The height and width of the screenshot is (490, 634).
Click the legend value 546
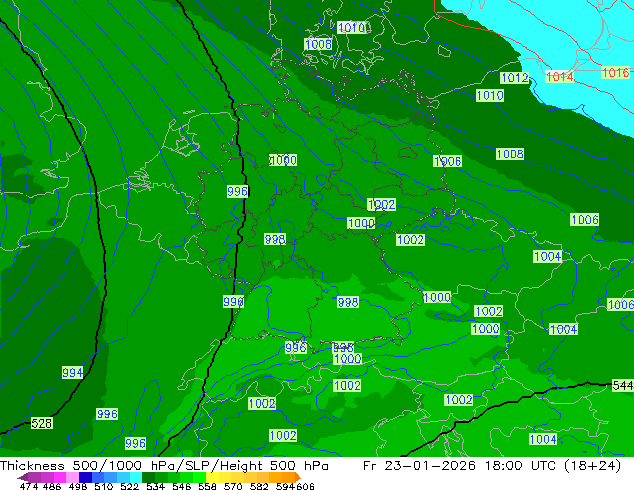[x=182, y=486]
